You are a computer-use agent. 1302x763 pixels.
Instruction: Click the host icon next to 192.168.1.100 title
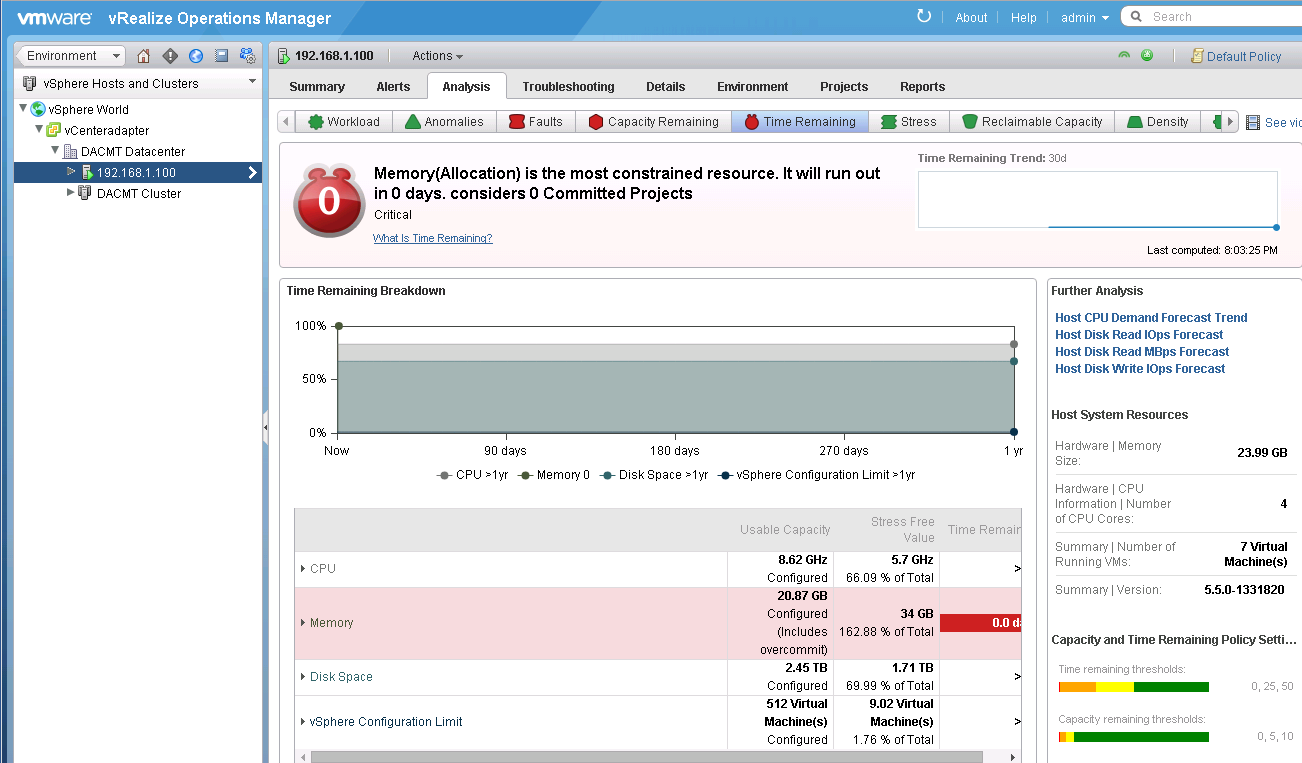click(284, 56)
